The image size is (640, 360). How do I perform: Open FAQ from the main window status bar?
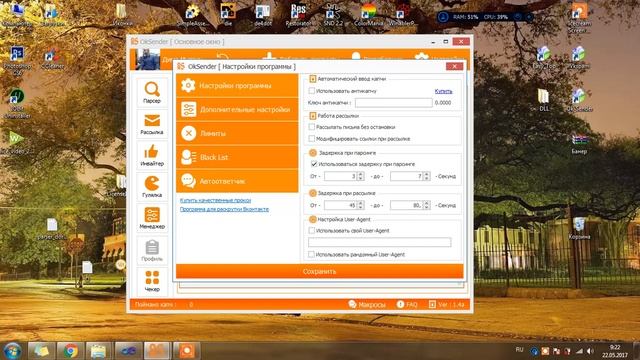pos(407,304)
